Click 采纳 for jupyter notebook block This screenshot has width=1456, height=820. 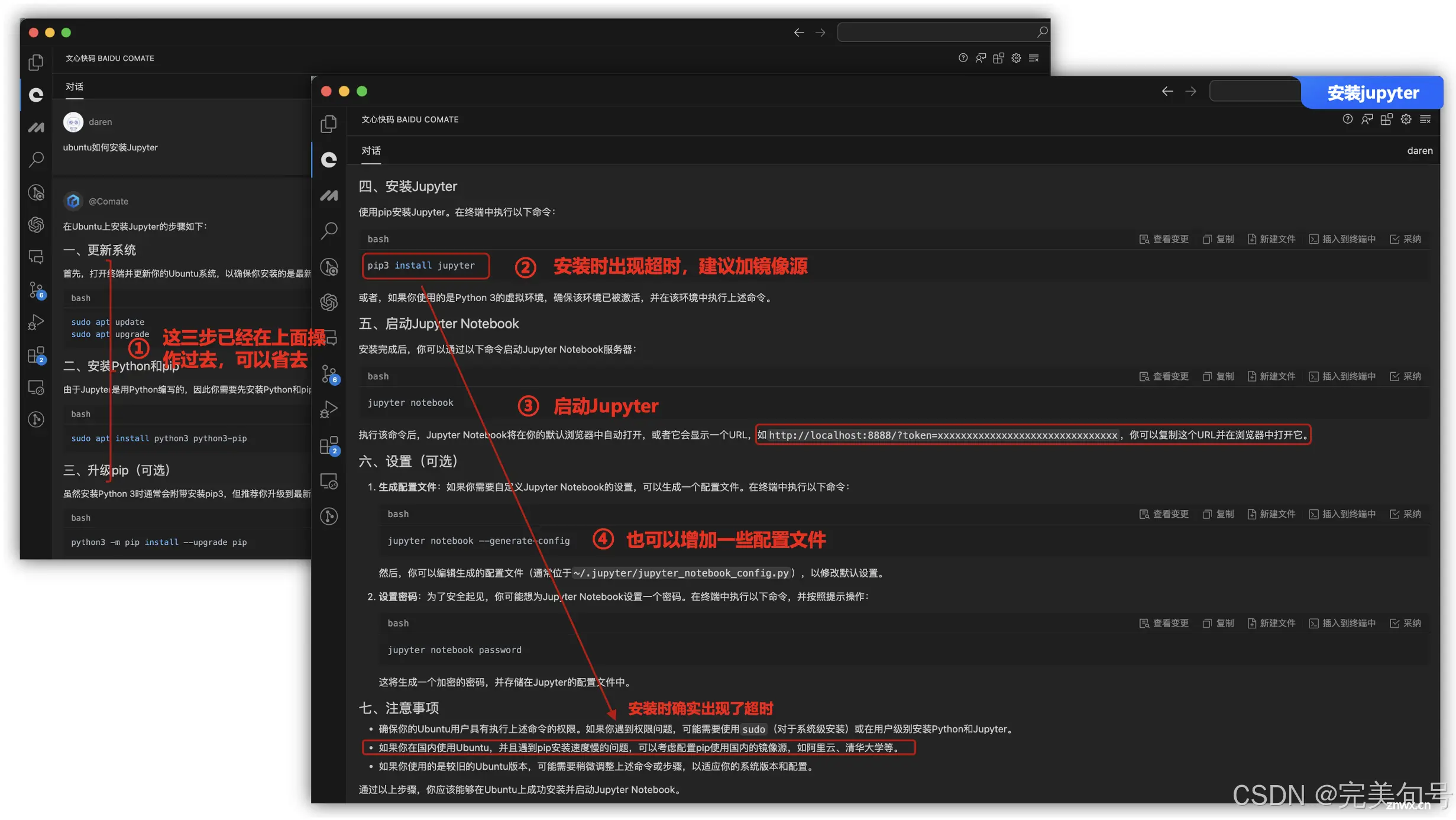[1406, 376]
